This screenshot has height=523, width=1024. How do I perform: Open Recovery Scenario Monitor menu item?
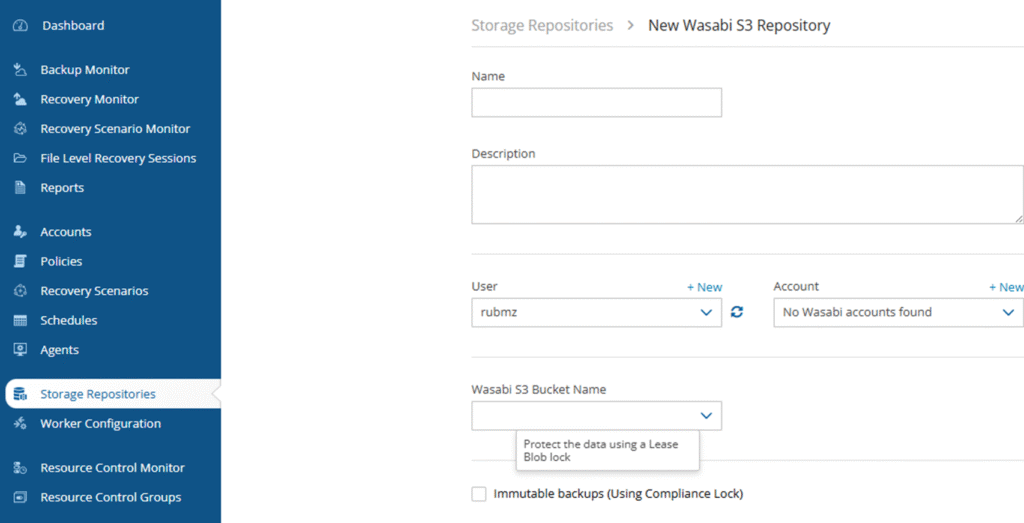[114, 129]
